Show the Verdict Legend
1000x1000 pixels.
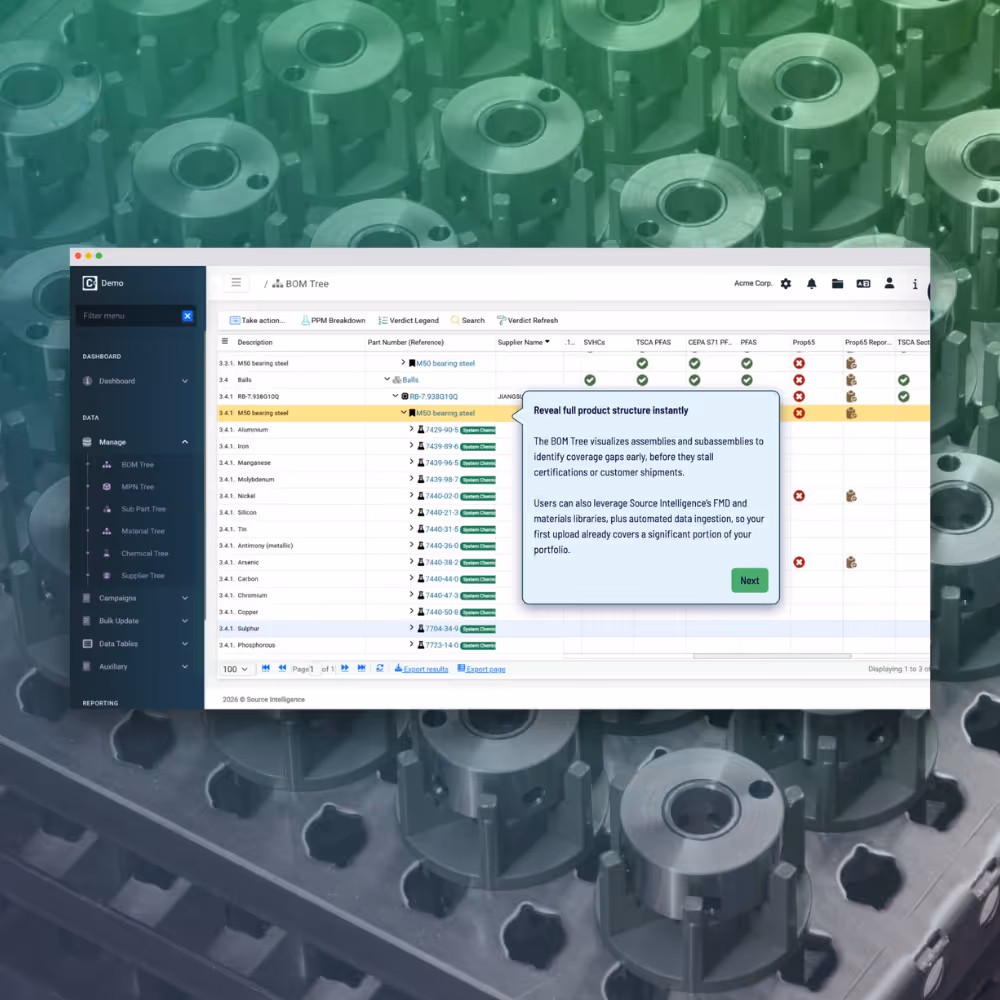click(x=409, y=320)
